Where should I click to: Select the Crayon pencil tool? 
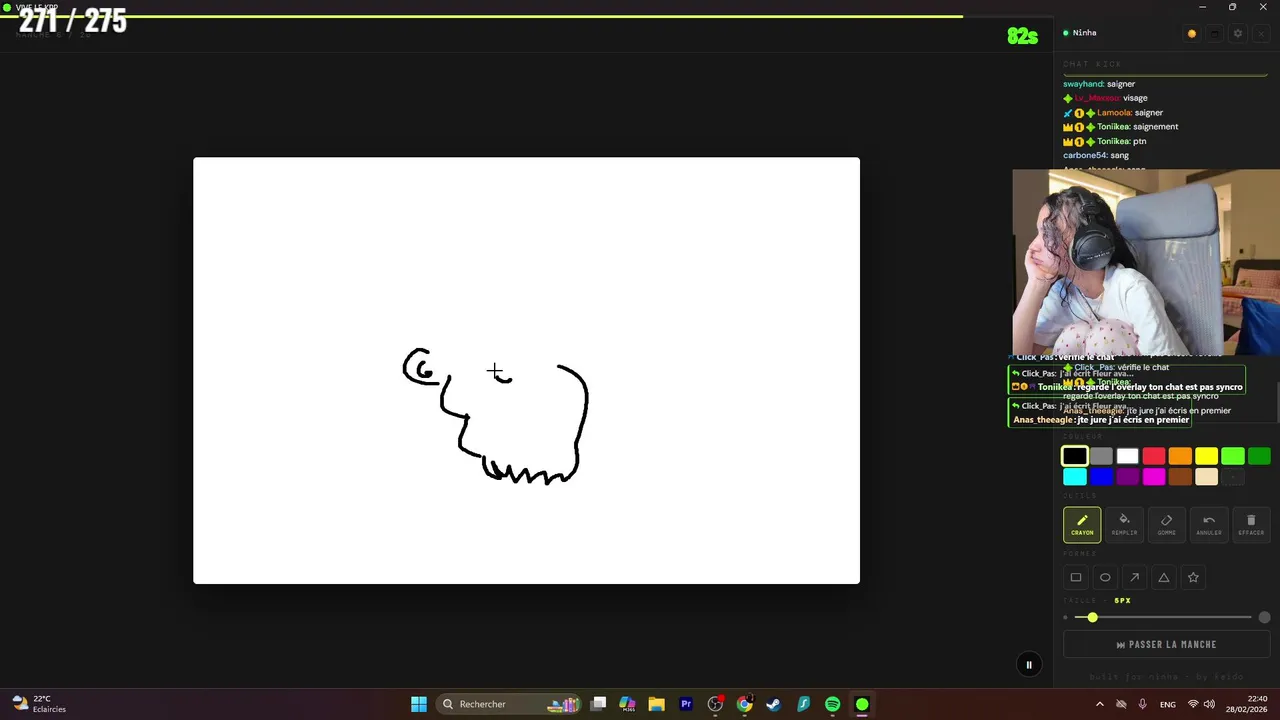[1082, 524]
